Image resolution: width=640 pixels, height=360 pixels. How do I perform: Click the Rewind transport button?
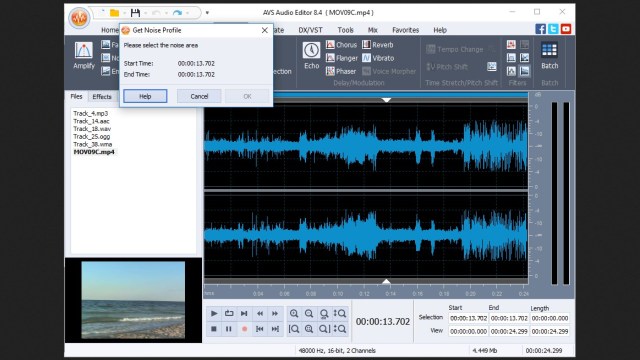pos(260,313)
